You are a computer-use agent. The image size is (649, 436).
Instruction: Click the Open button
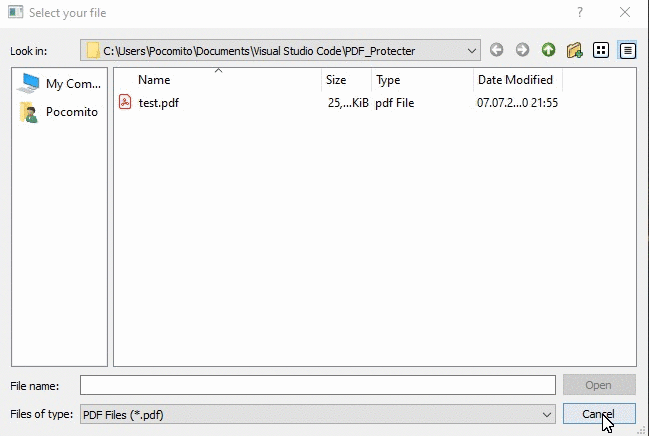[599, 385]
